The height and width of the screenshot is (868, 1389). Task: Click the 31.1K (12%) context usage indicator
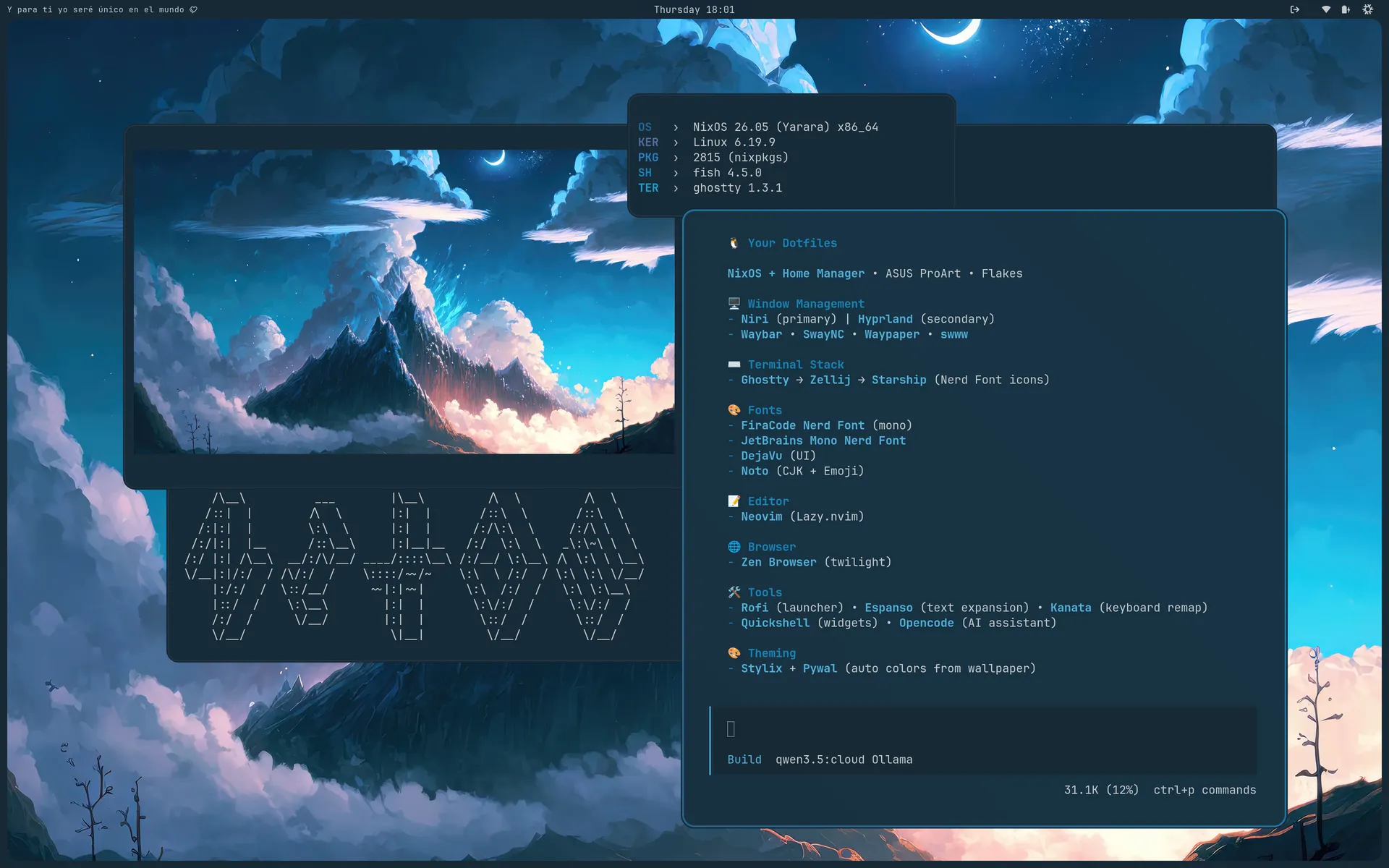point(1101,790)
